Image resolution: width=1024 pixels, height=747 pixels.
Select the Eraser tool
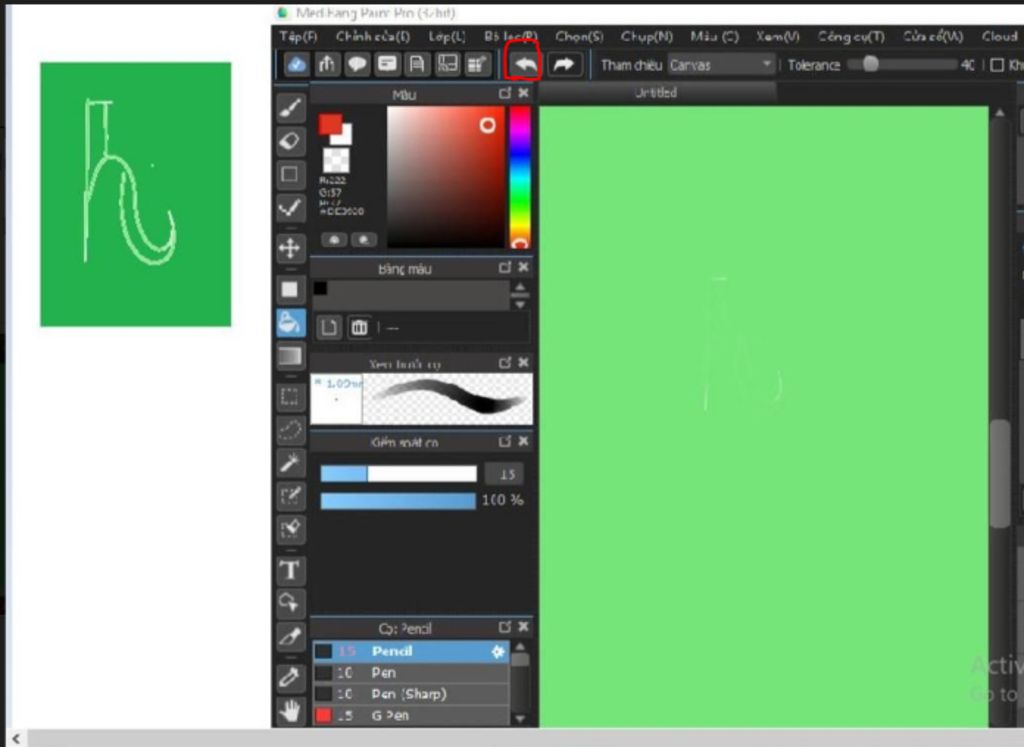(x=291, y=141)
